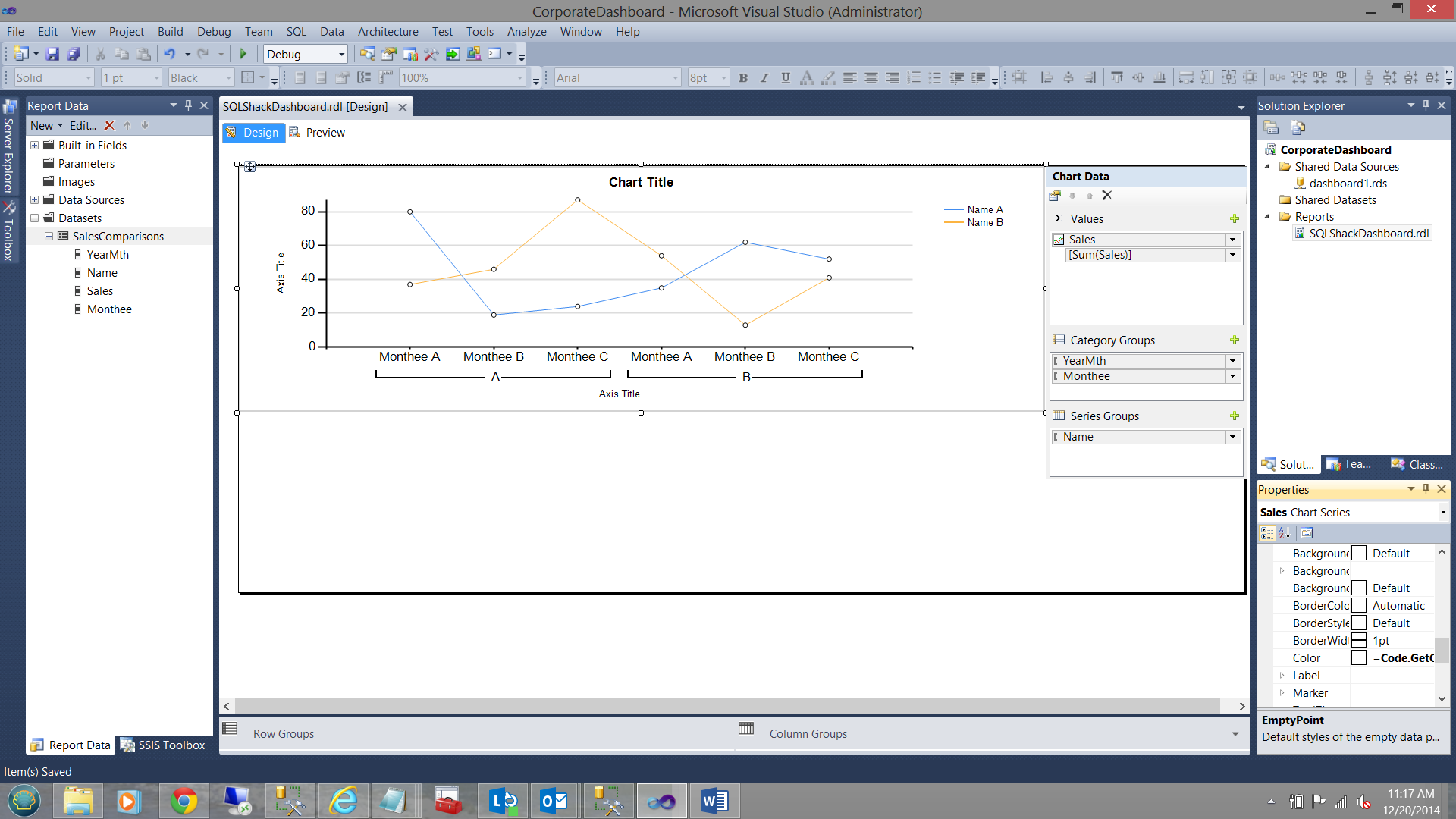Open Microsoft Word from the taskbar
The width and height of the screenshot is (1456, 819).
coord(714,801)
